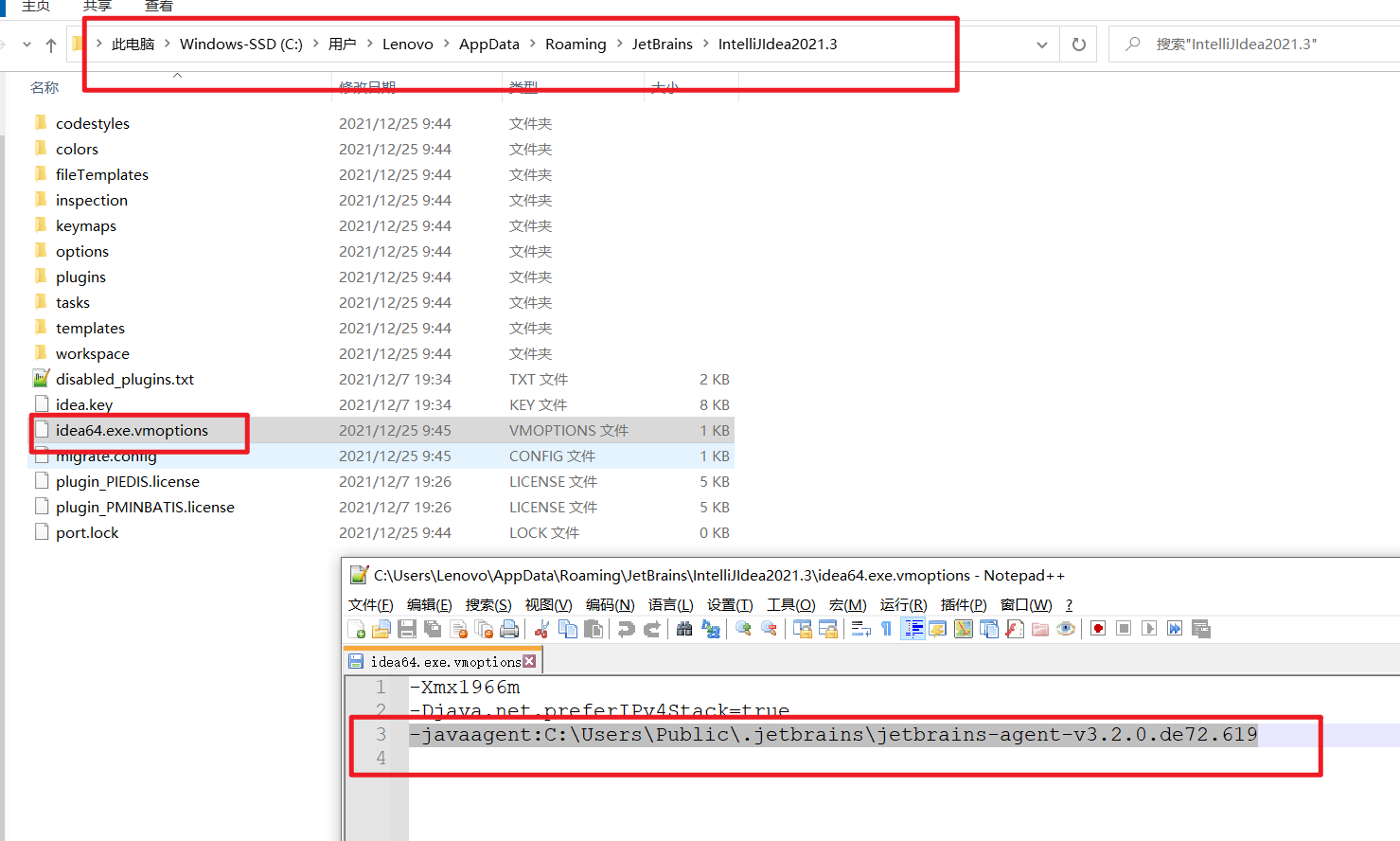Select the disabled_plugins.txt file
The width and height of the screenshot is (1400, 841).
point(124,379)
